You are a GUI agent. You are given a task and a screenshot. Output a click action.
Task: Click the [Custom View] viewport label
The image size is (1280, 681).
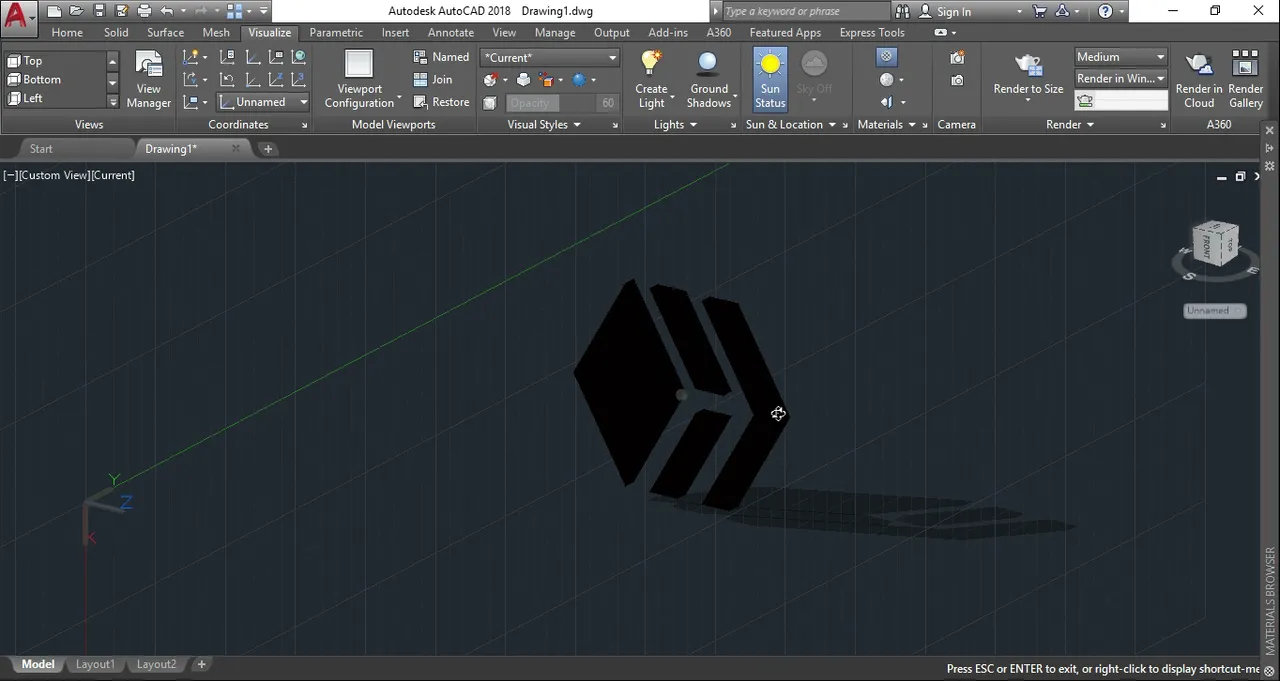[x=53, y=175]
